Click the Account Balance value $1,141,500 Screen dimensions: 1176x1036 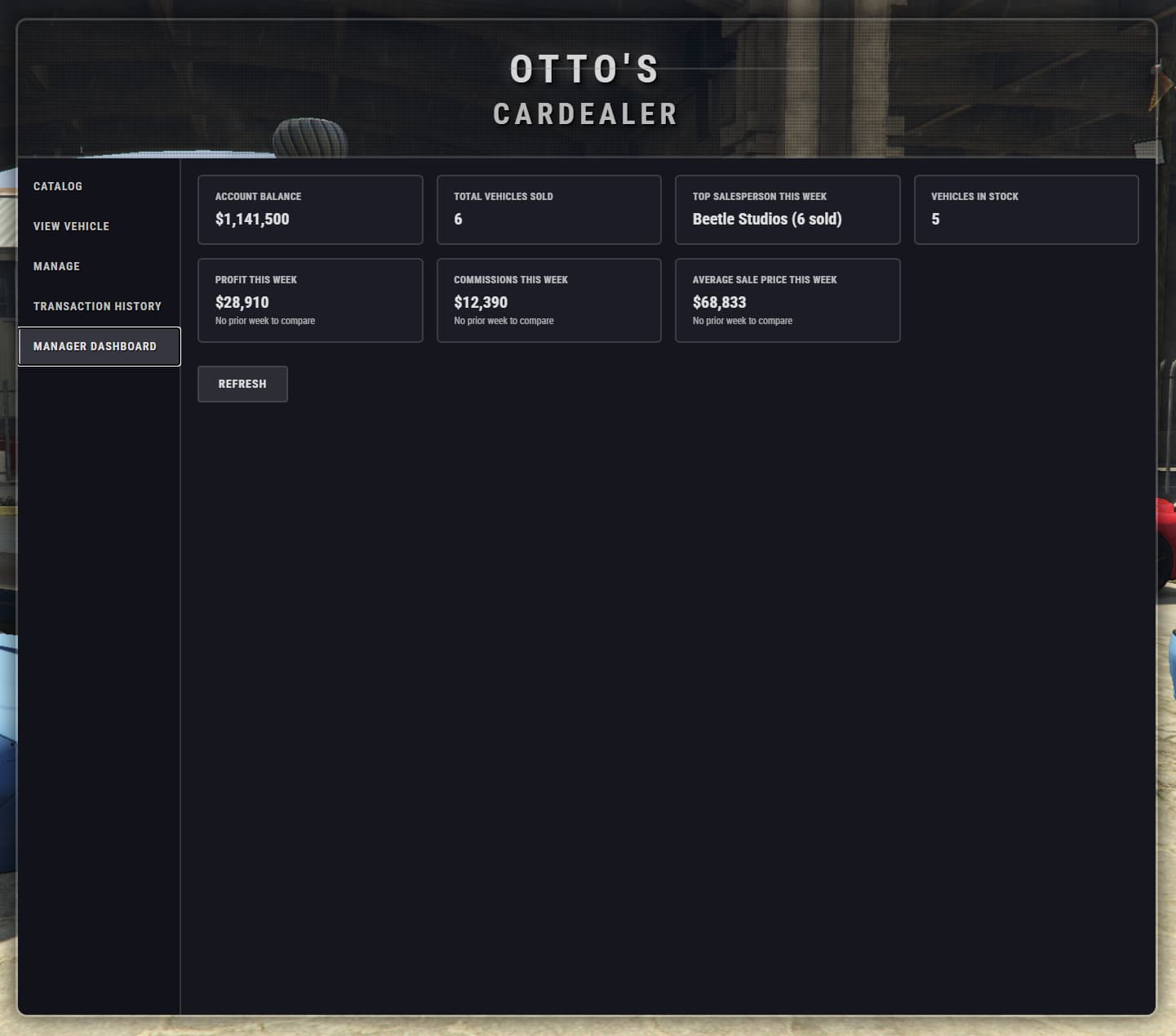tap(252, 219)
